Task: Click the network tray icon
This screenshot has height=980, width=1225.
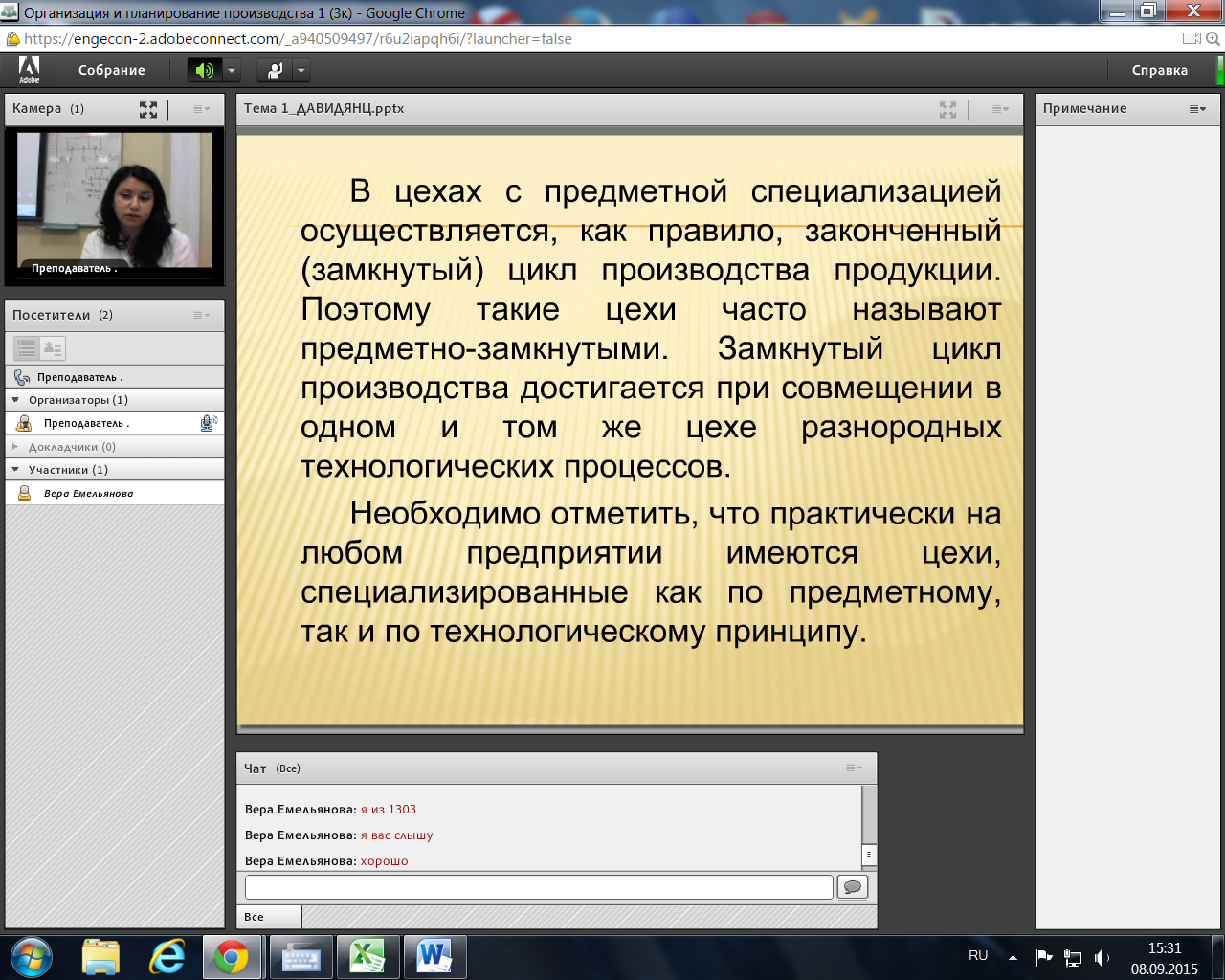Action: [1073, 957]
